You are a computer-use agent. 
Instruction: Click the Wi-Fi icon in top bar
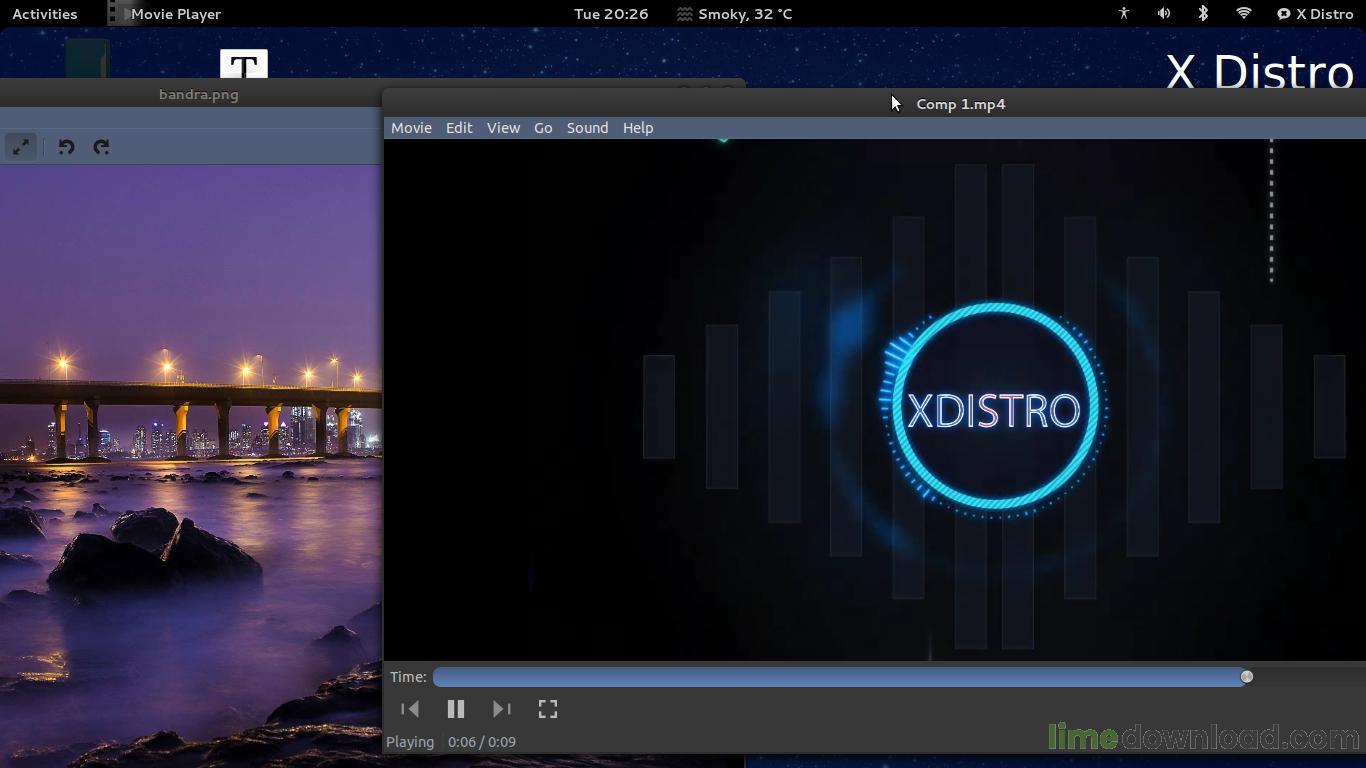tap(1243, 14)
